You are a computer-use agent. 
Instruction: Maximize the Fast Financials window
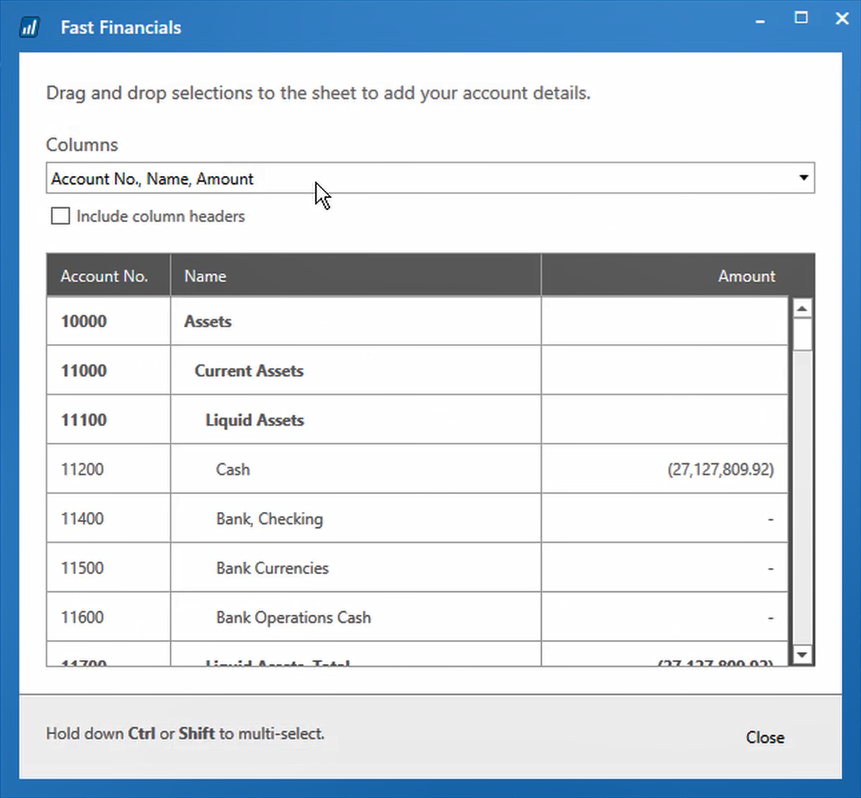801,18
